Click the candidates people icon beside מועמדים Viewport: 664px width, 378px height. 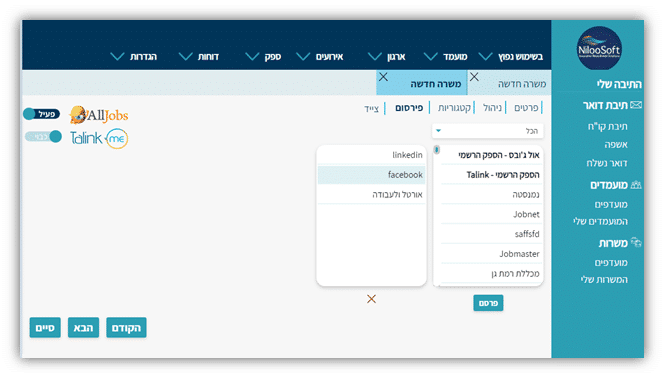[x=636, y=185]
